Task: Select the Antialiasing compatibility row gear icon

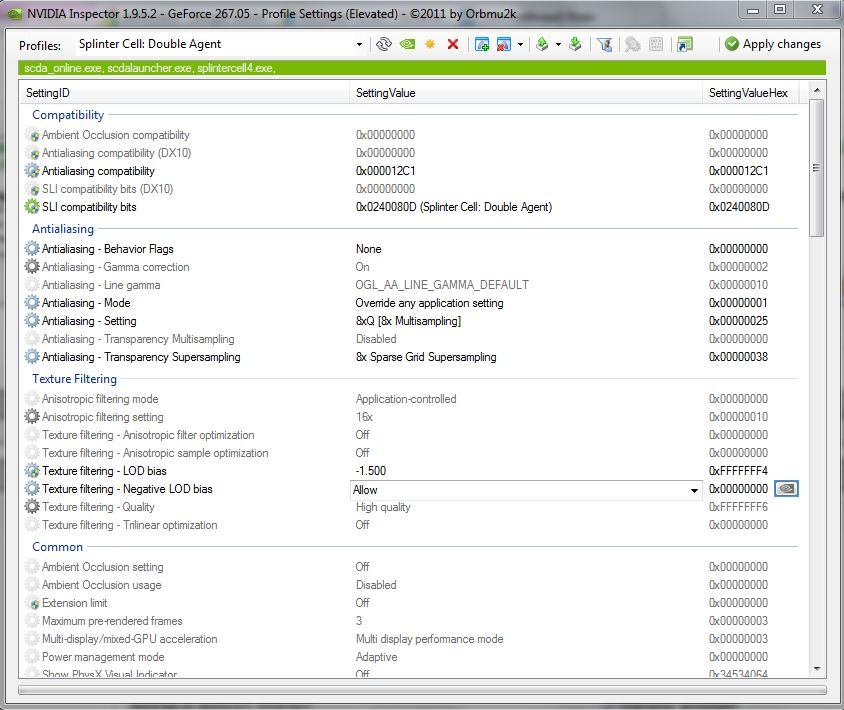Action: (x=32, y=171)
